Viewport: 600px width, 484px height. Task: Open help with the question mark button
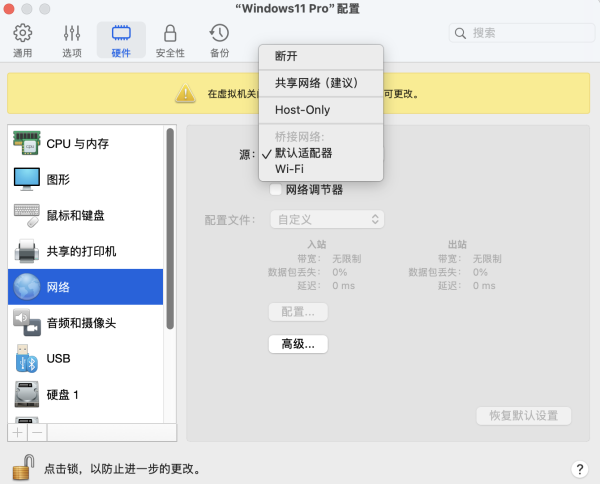pos(579,469)
